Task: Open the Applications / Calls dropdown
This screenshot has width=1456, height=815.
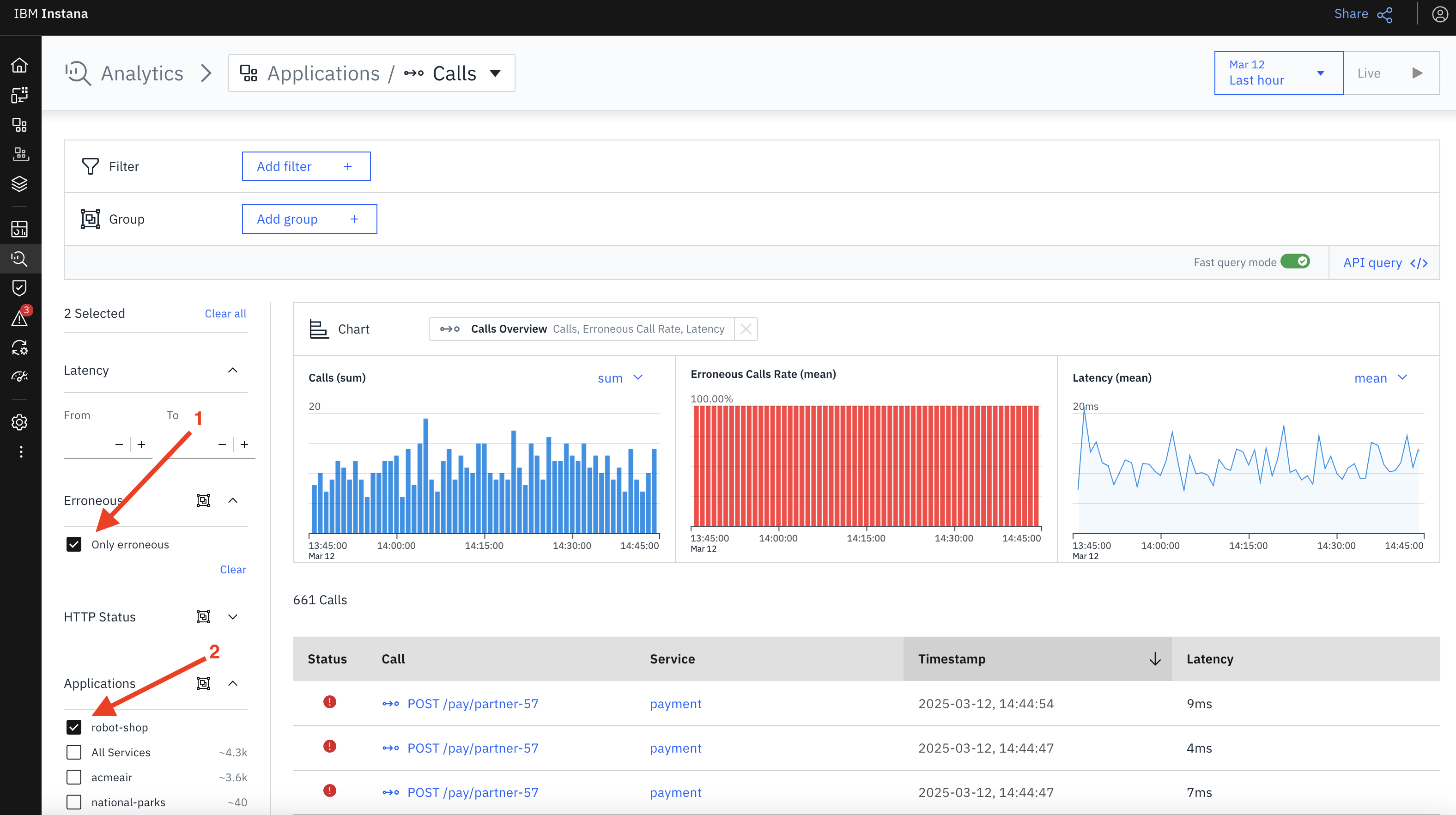Action: (x=371, y=73)
